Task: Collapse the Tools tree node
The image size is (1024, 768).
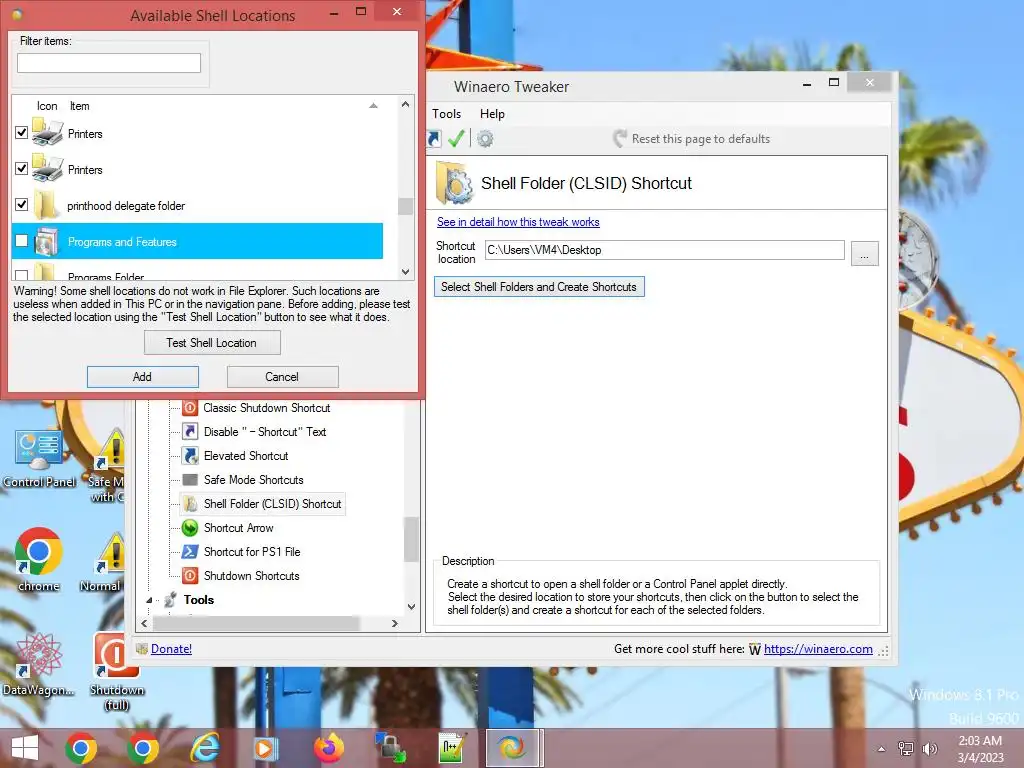Action: (149, 600)
